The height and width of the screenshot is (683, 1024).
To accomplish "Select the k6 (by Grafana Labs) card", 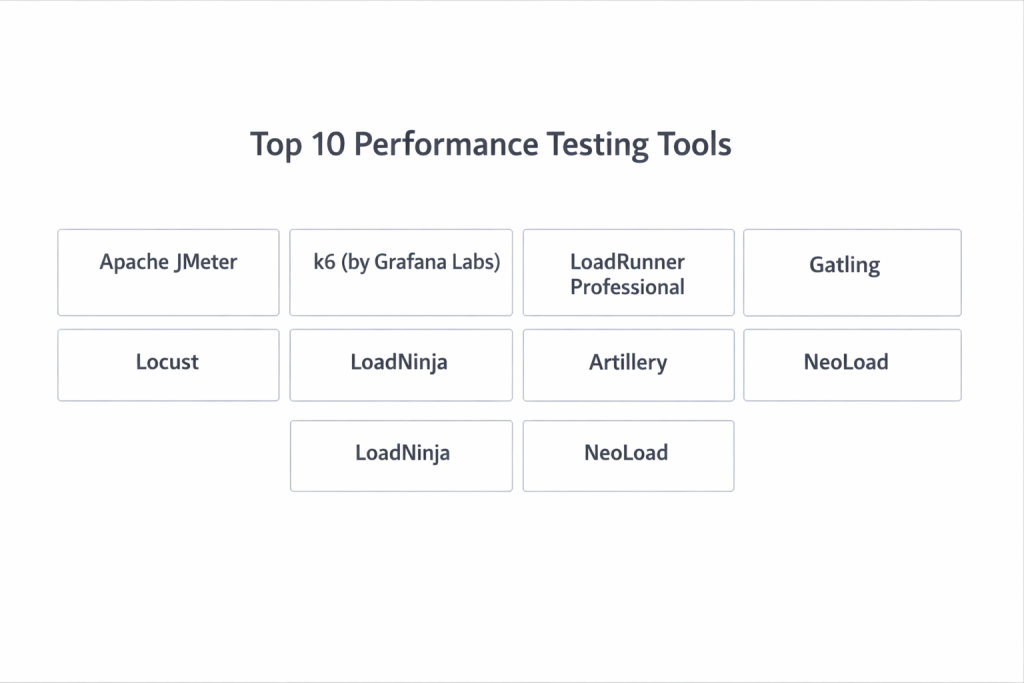I will (x=401, y=272).
